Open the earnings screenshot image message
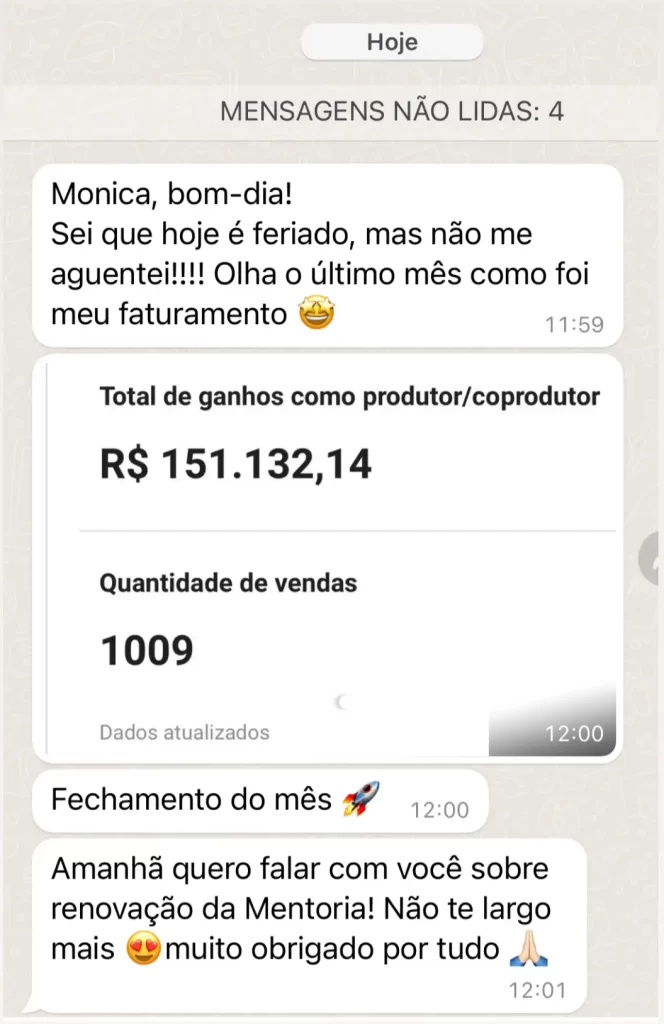664x1024 pixels. pyautogui.click(x=328, y=559)
